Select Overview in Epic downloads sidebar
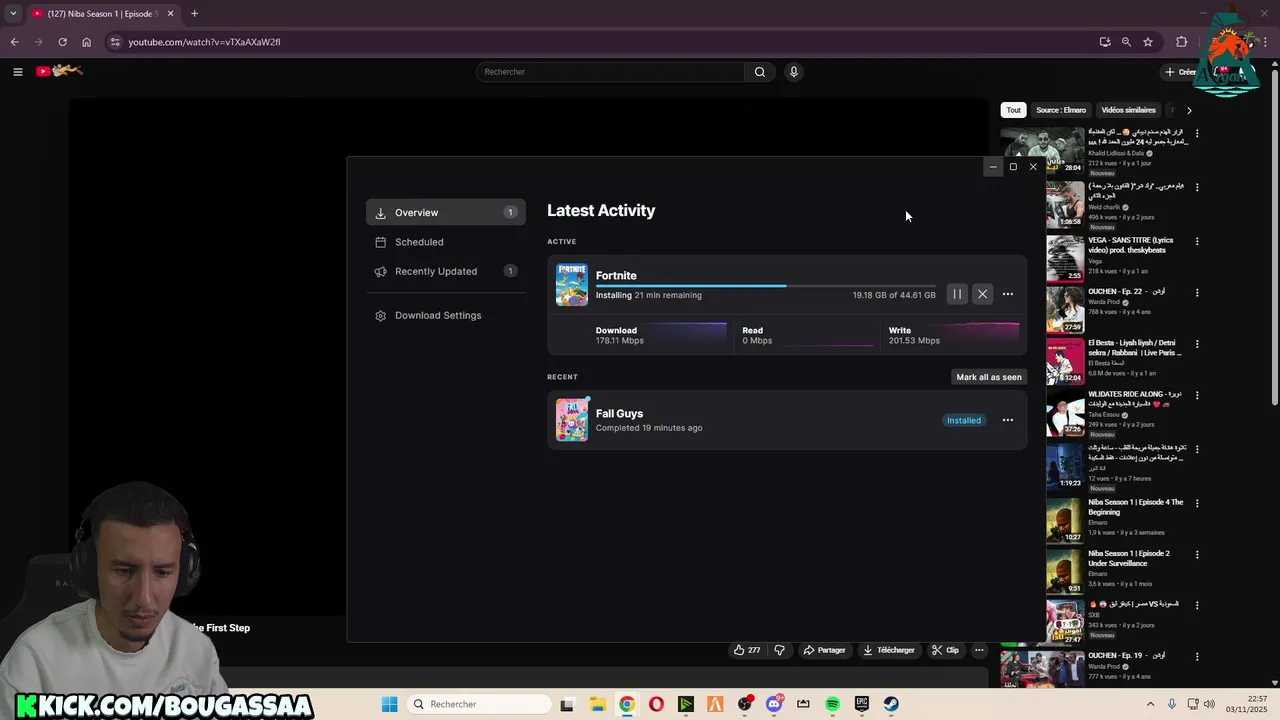 coord(446,212)
